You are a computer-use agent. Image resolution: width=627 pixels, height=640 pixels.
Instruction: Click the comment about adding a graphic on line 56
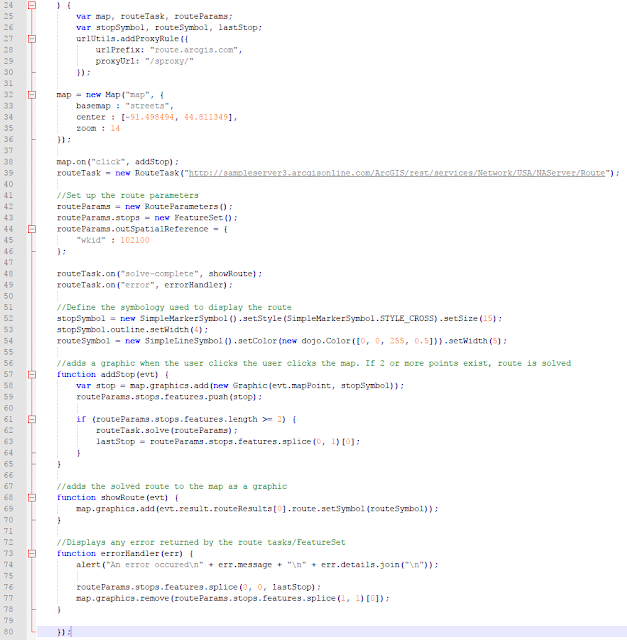314,363
